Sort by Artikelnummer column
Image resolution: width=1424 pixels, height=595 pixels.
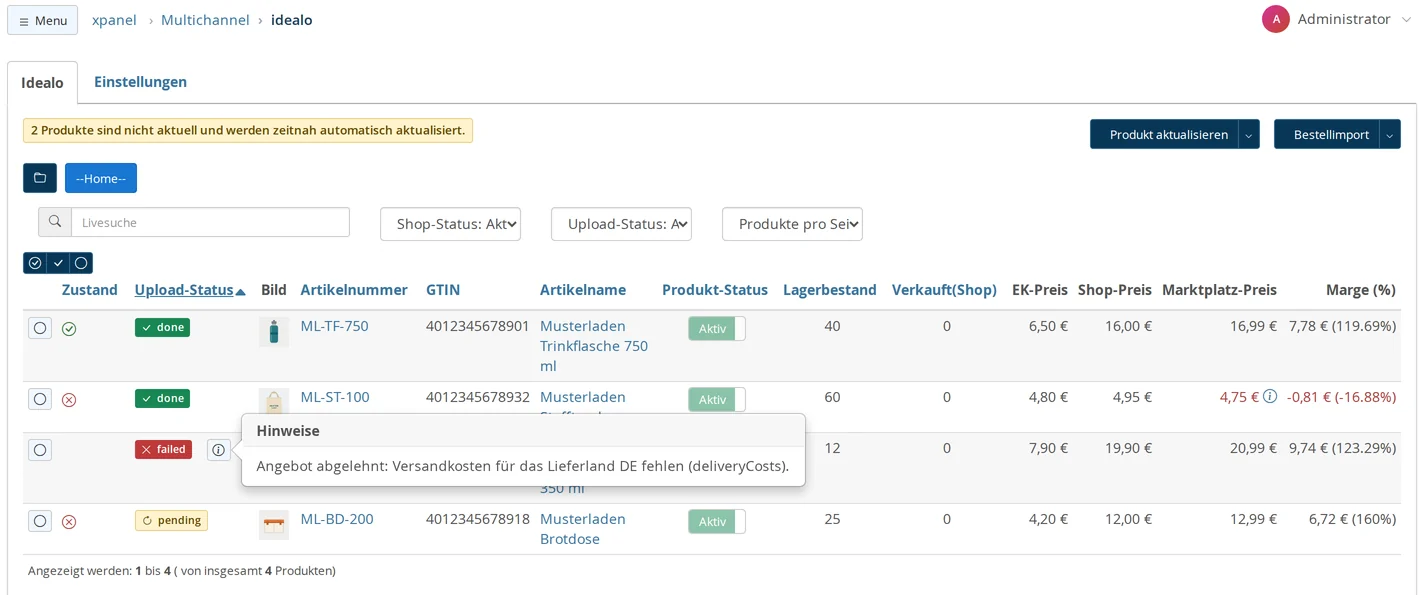[354, 290]
